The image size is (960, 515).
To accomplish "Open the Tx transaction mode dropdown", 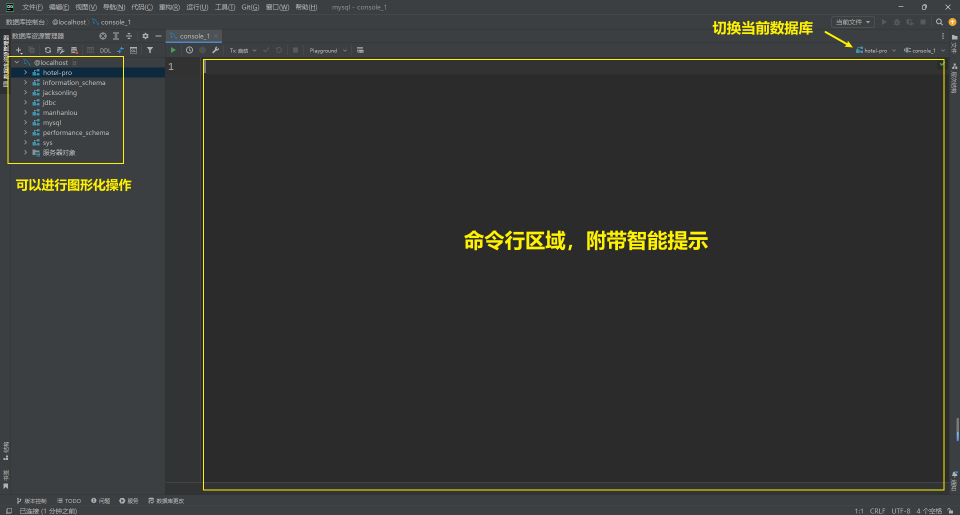I will (242, 50).
